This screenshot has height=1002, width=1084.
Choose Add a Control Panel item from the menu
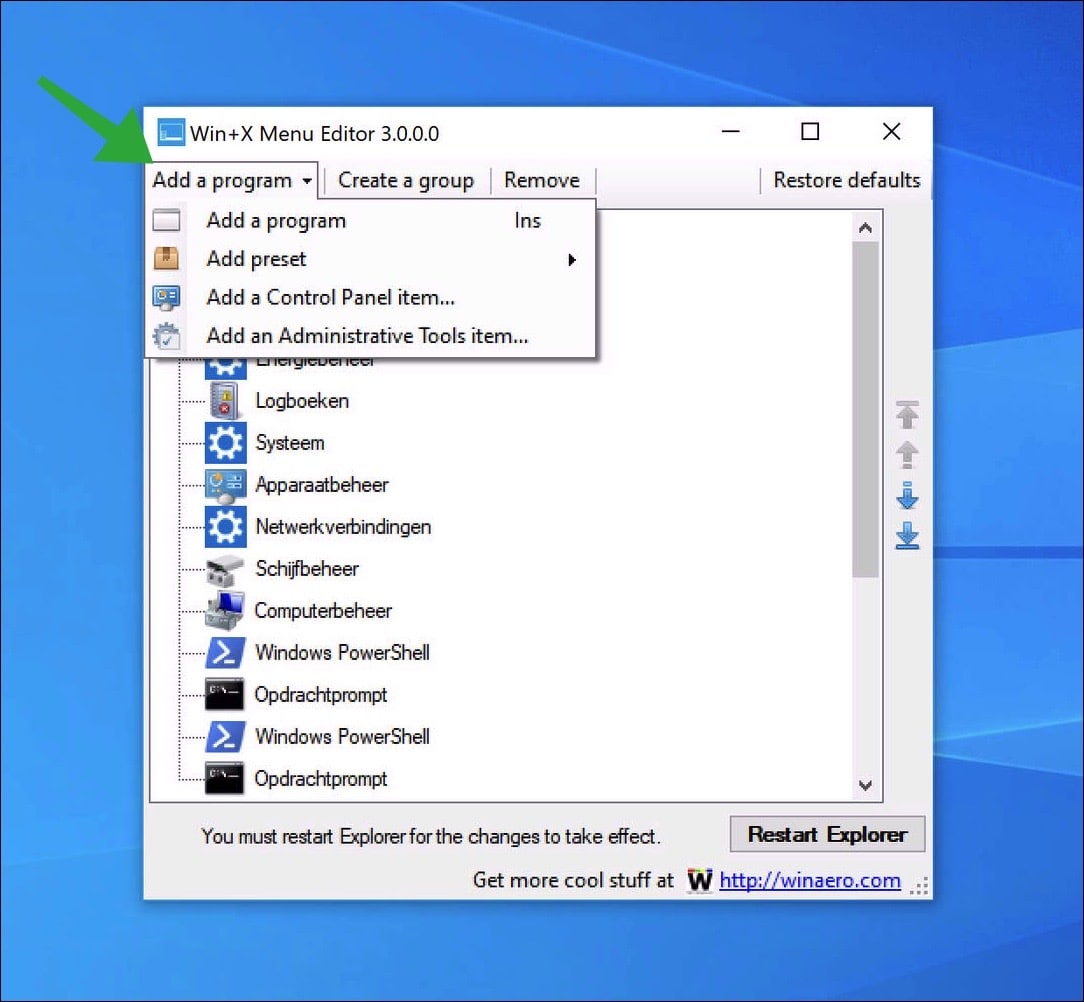pyautogui.click(x=330, y=297)
